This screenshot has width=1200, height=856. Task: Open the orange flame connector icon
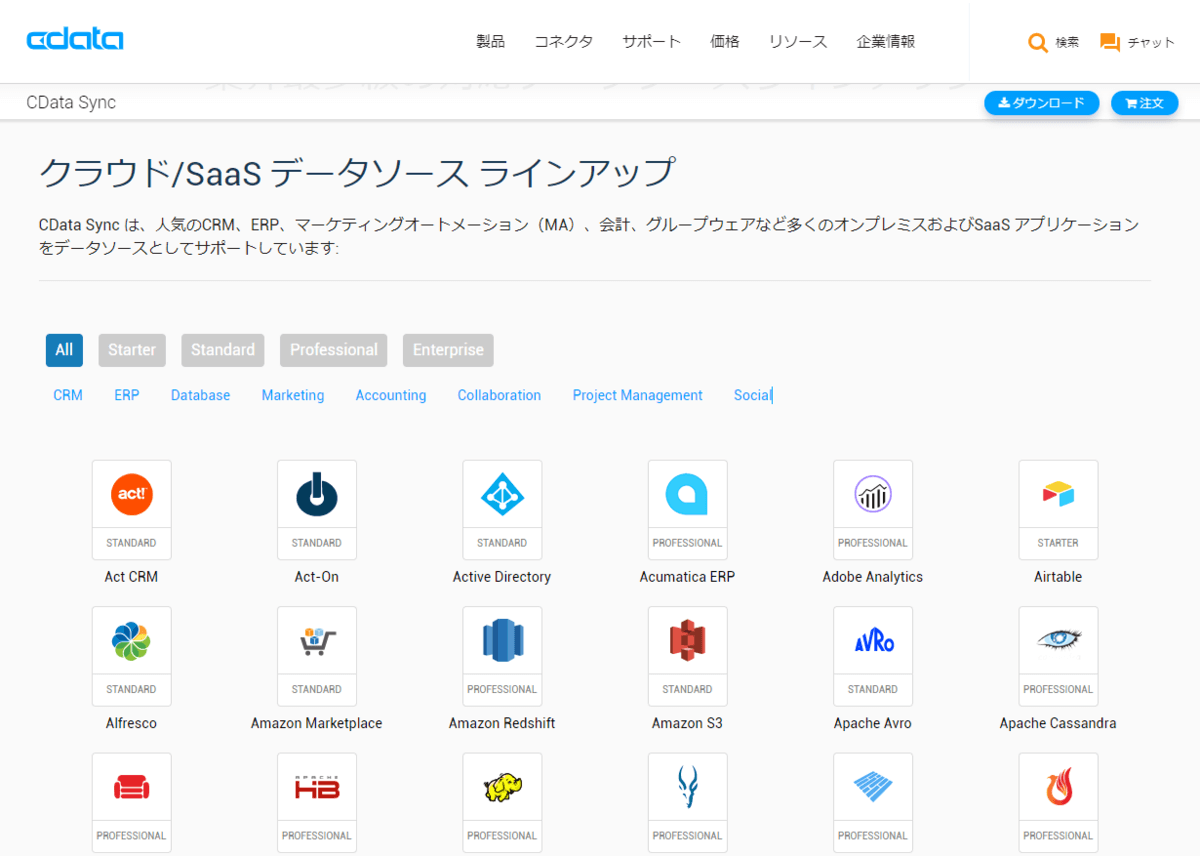click(1058, 788)
